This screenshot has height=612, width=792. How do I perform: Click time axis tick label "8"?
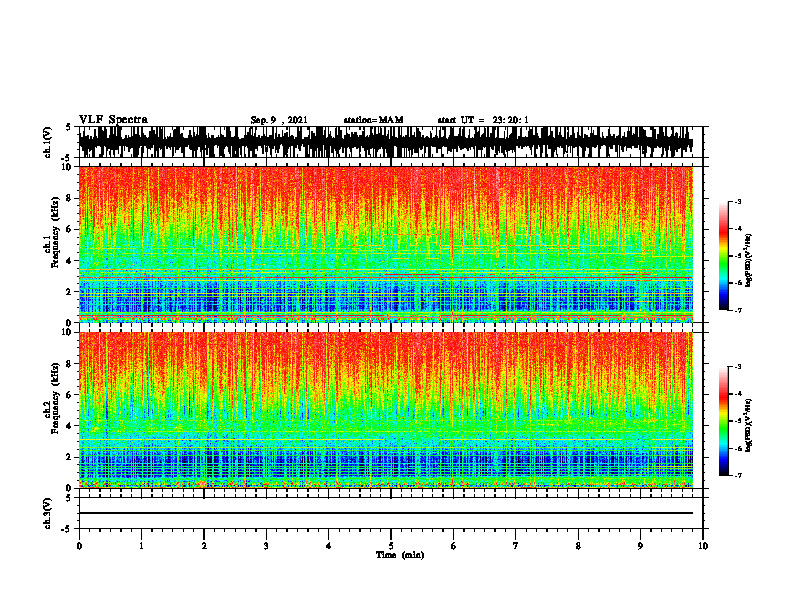(x=578, y=546)
